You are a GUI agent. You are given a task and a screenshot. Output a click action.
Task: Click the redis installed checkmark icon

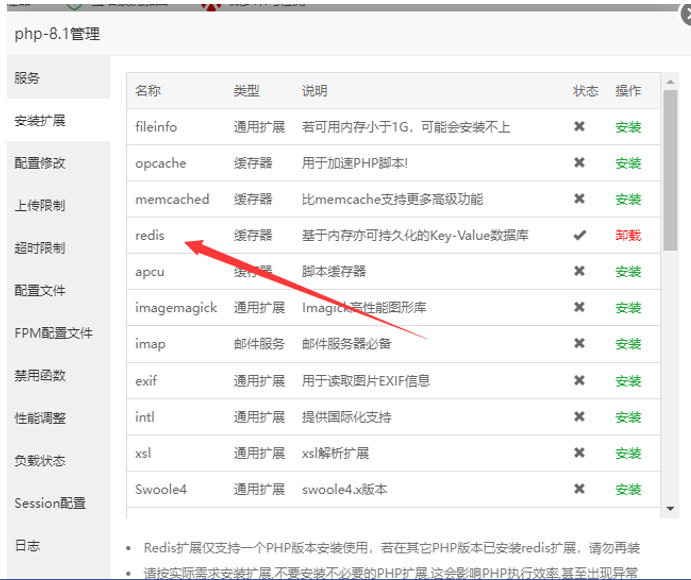580,235
